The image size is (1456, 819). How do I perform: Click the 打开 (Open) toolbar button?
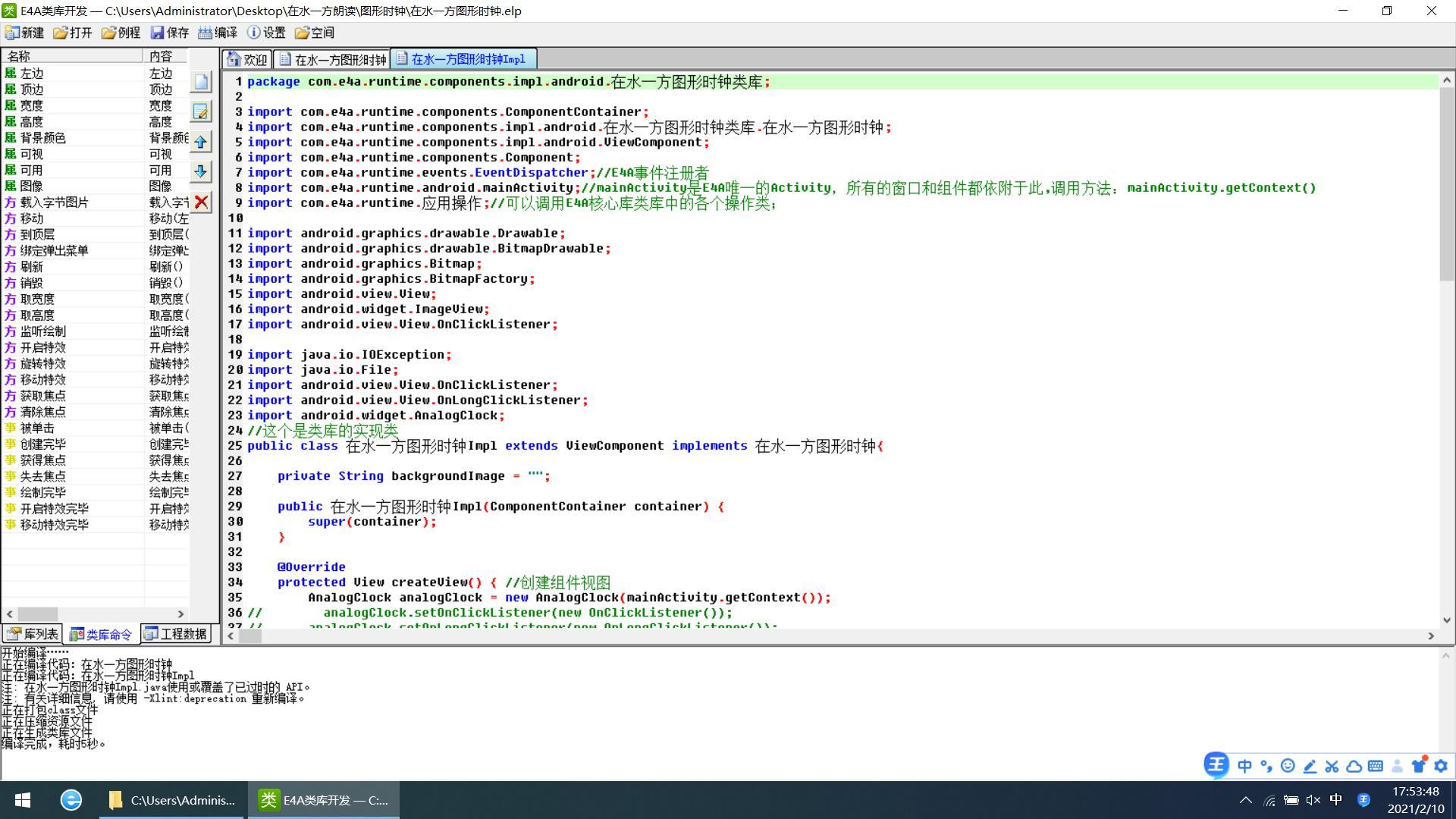(x=73, y=33)
